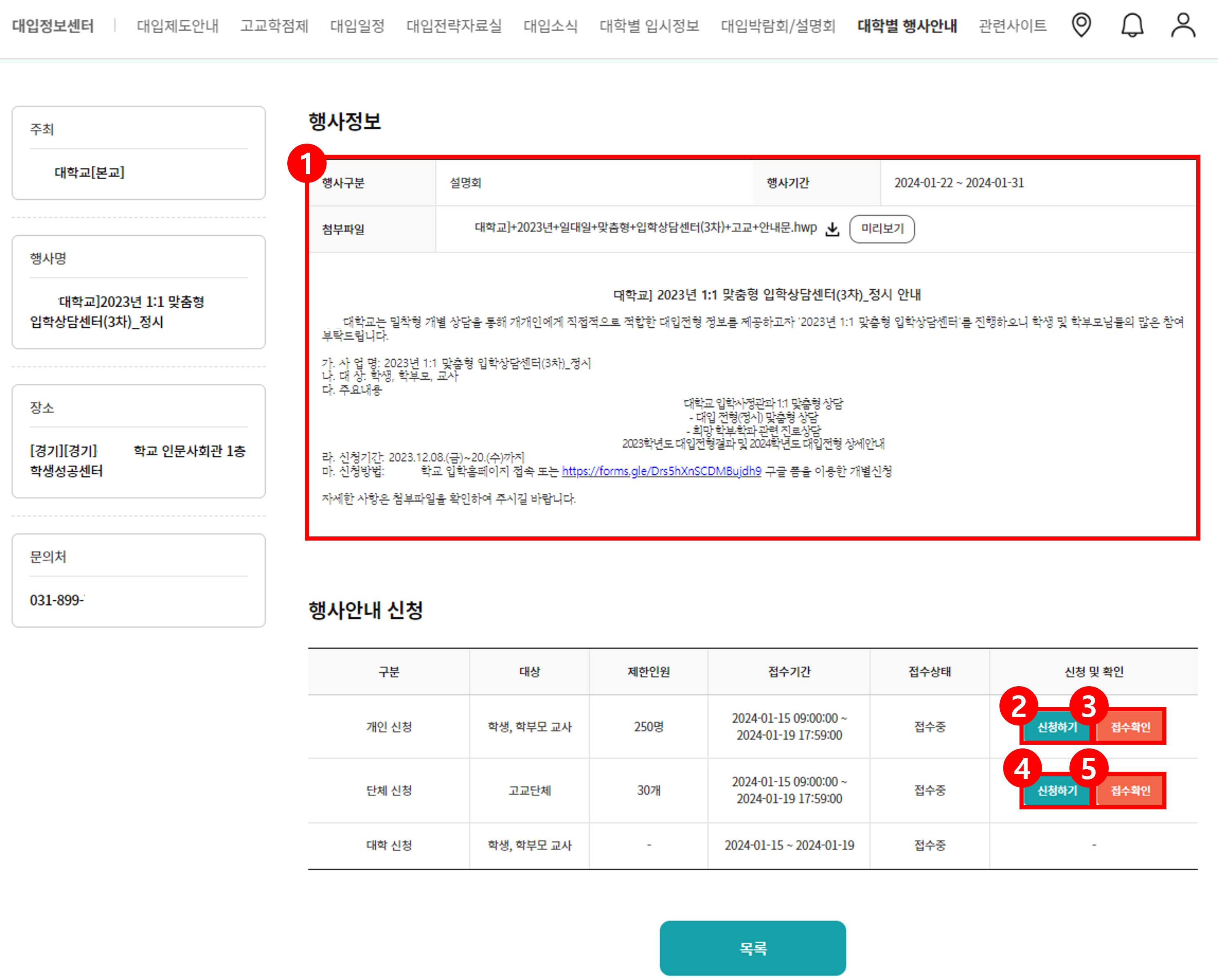Click 신청하기 for 단체 신청 row
1218x980 pixels.
click(1057, 790)
